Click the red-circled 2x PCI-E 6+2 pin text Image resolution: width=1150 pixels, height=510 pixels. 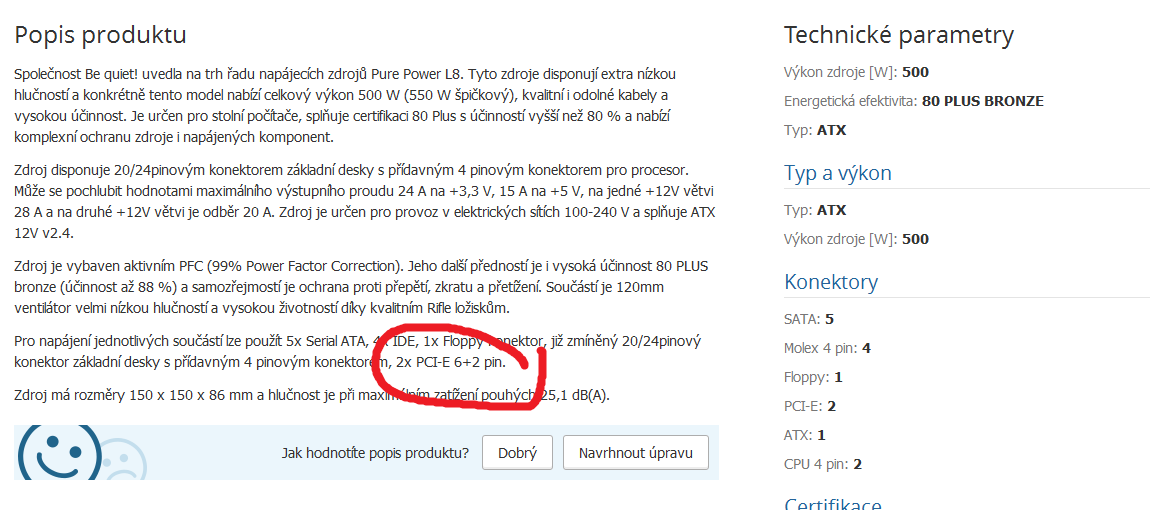(450, 362)
